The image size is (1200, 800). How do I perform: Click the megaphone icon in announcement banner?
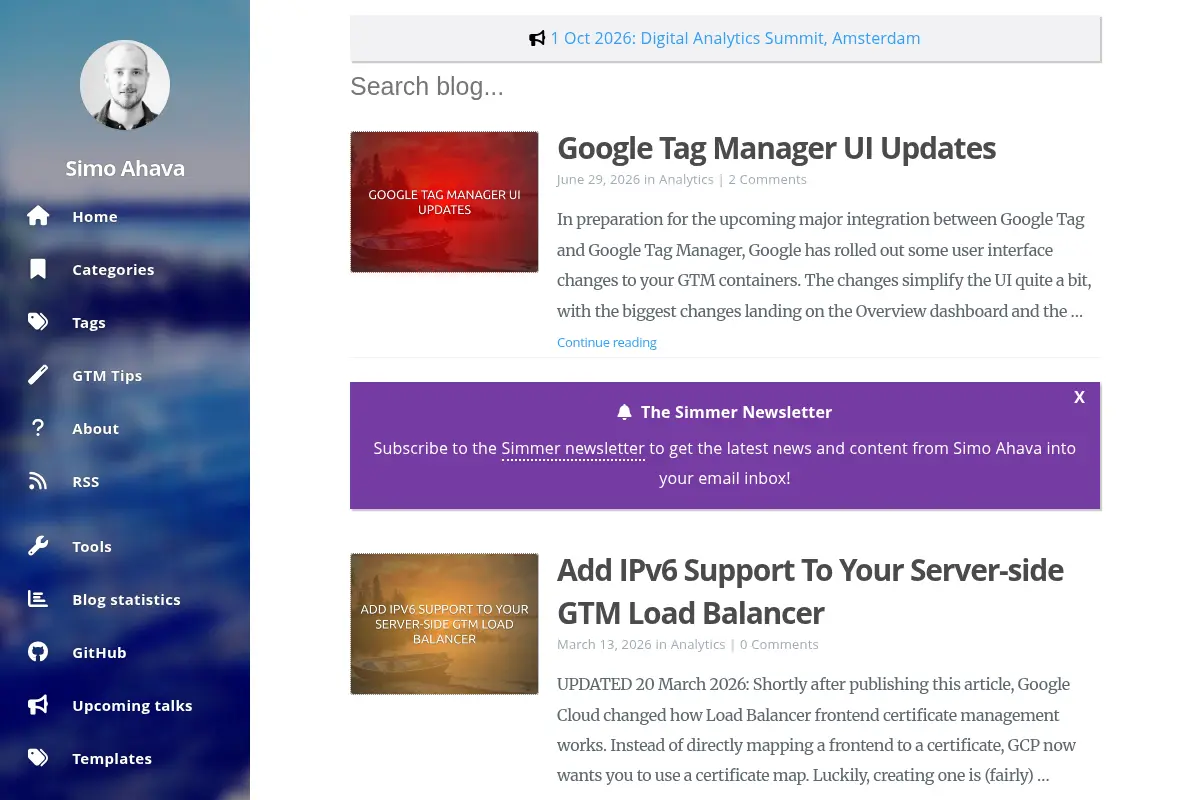537,39
